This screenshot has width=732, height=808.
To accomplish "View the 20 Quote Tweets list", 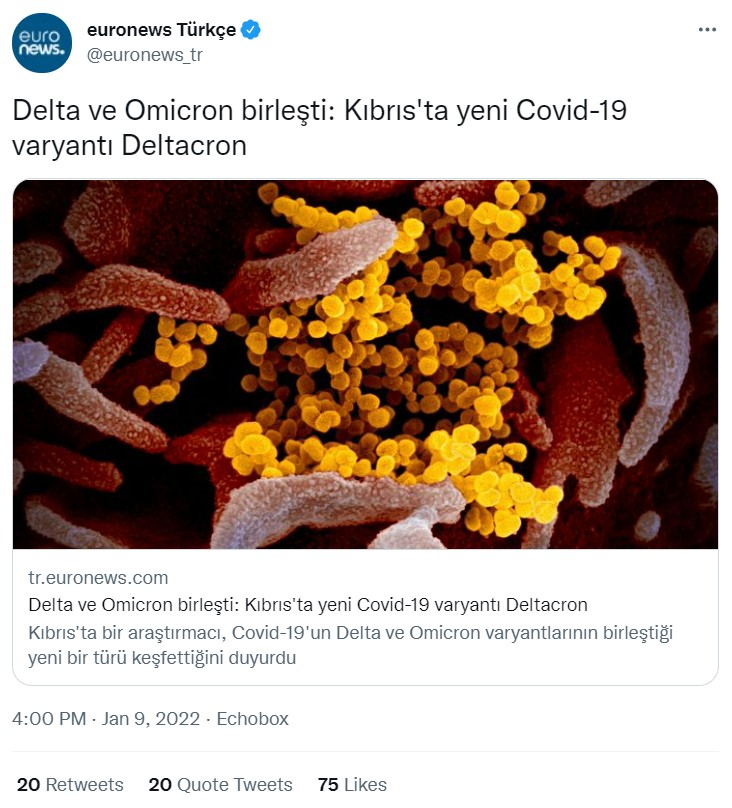I will click(x=220, y=784).
